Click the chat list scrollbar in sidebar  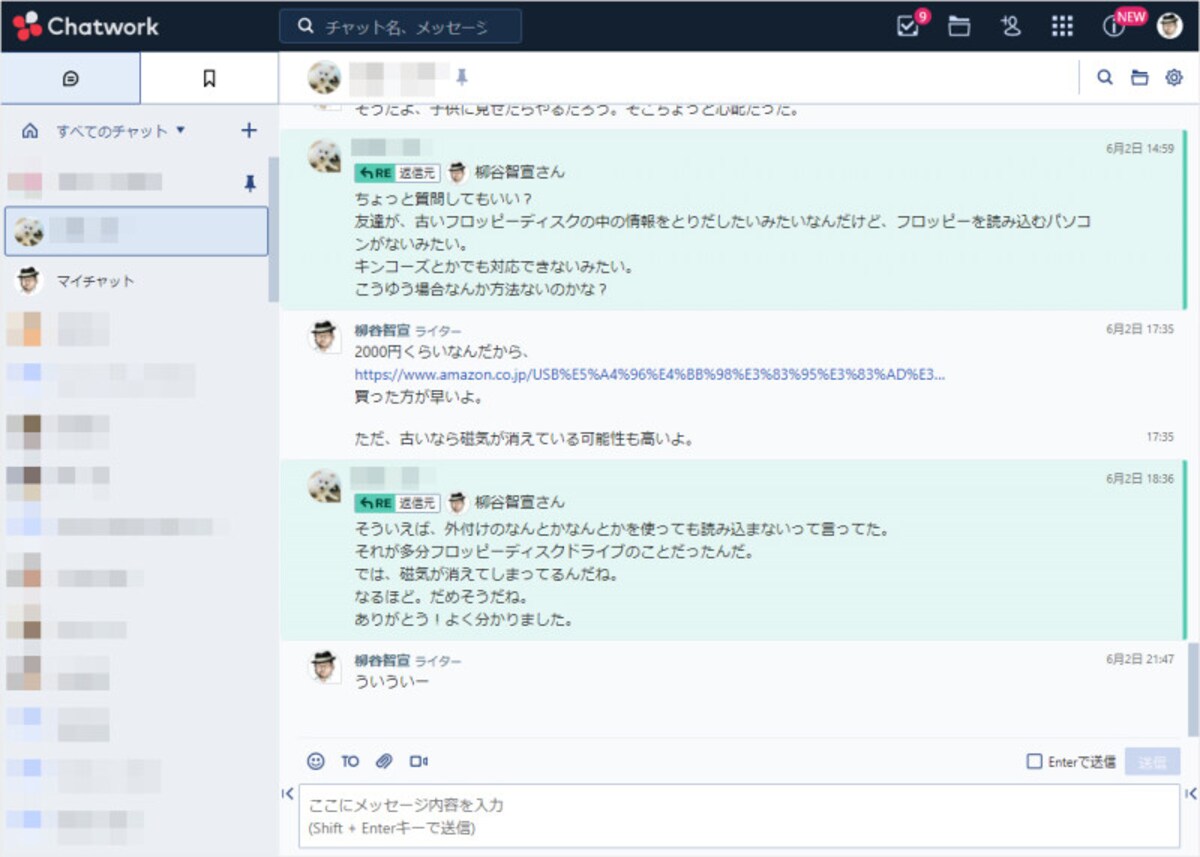[x=274, y=230]
